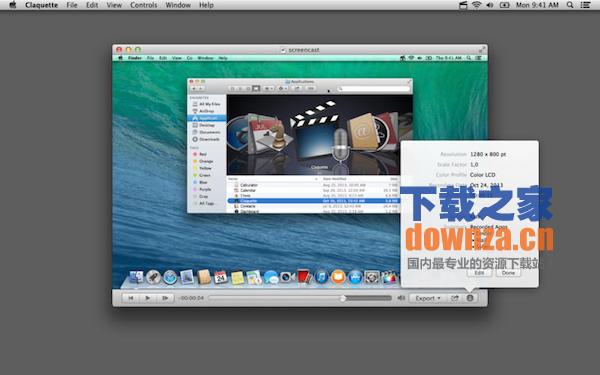Image resolution: width=600 pixels, height=375 pixels.
Task: Click the battery status icon
Action: click(504, 5)
